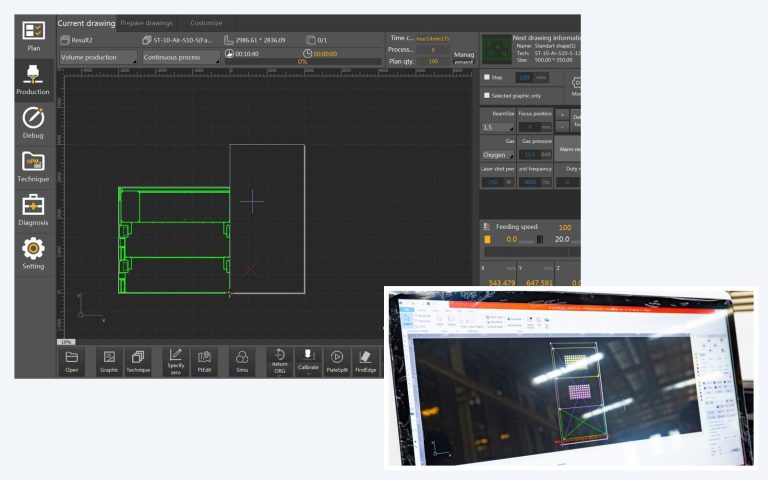
Task: Click the Result2 file icon
Action: [65, 40]
